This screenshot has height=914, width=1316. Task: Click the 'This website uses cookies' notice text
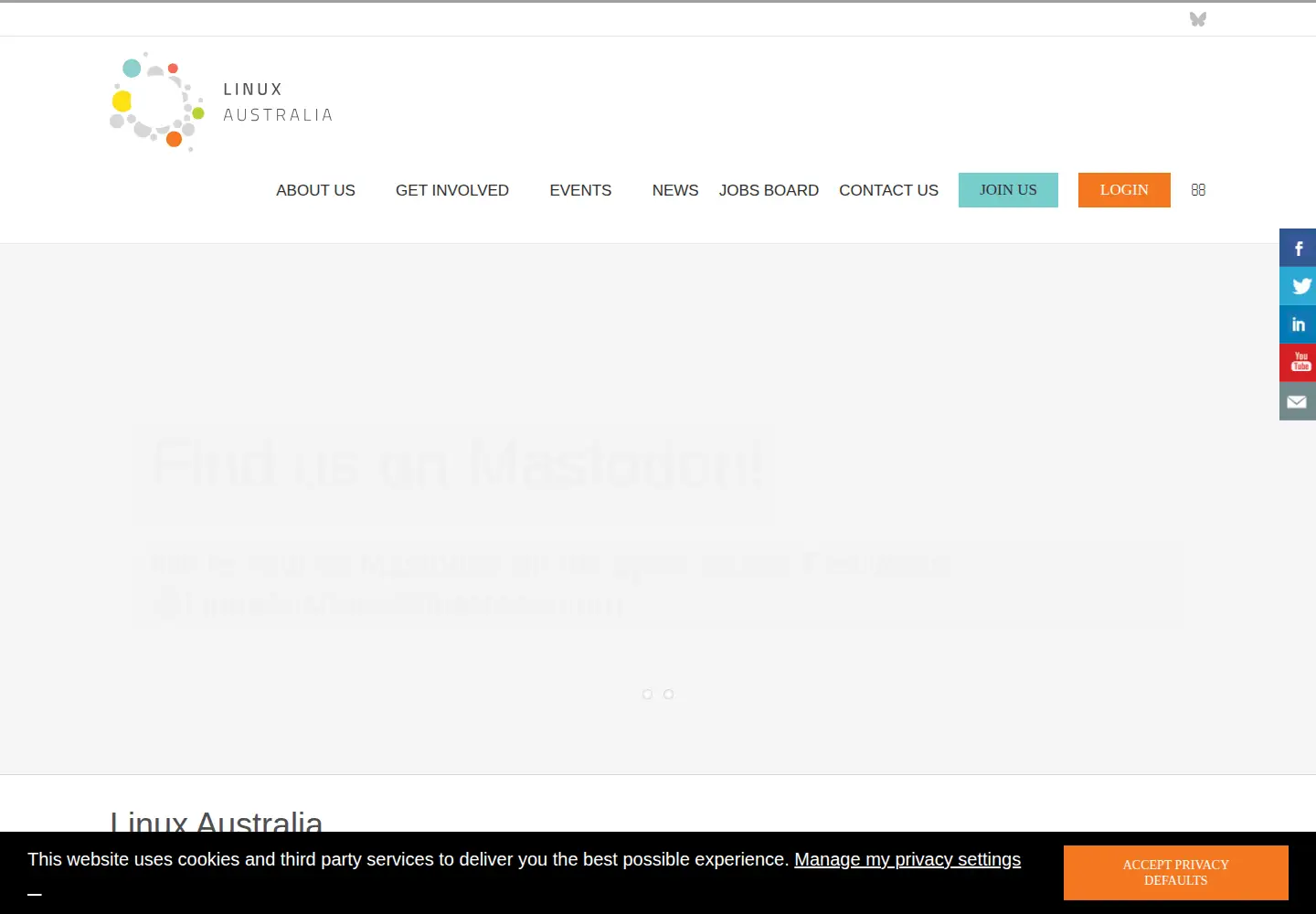[x=408, y=859]
